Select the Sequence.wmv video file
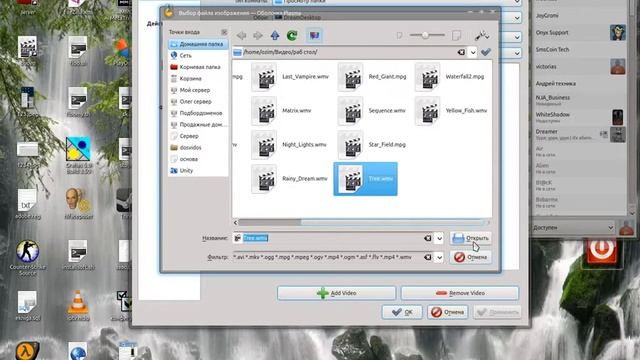The width and height of the screenshot is (640, 360). 371,111
